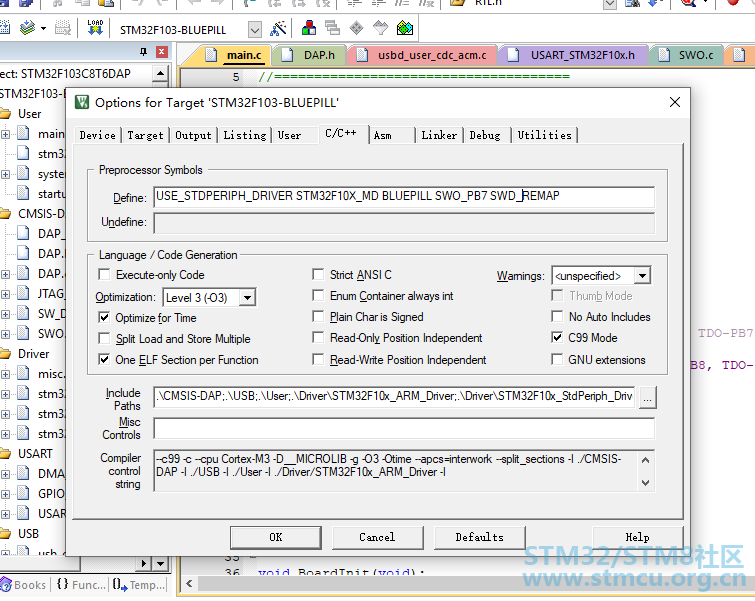
Task: Pin the Project panel with pushpin icon
Action: [143, 52]
